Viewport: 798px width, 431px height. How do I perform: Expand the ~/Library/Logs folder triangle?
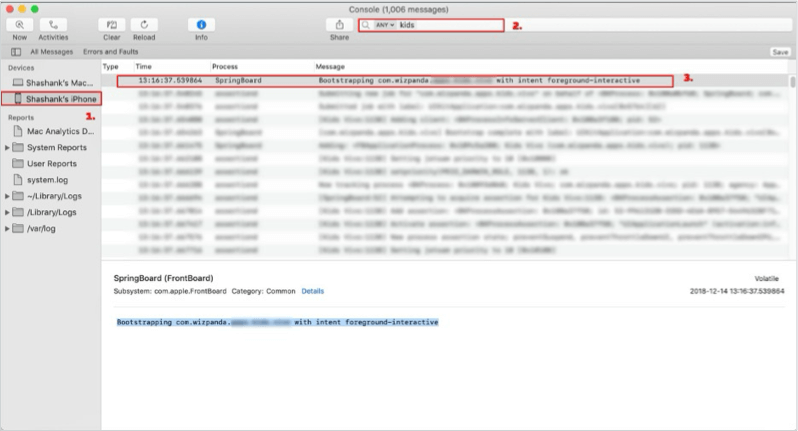(7, 196)
